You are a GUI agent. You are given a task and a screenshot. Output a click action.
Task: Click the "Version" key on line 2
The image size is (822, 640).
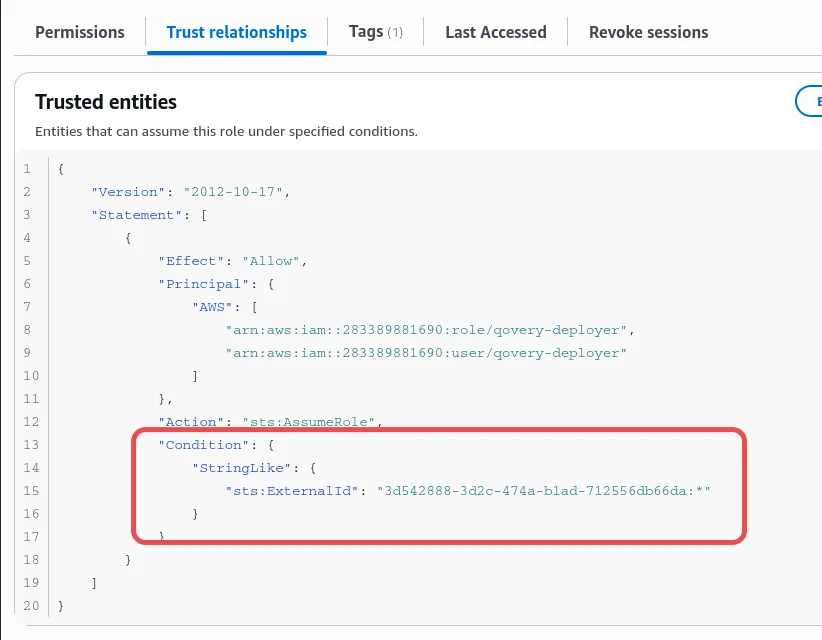(x=128, y=192)
